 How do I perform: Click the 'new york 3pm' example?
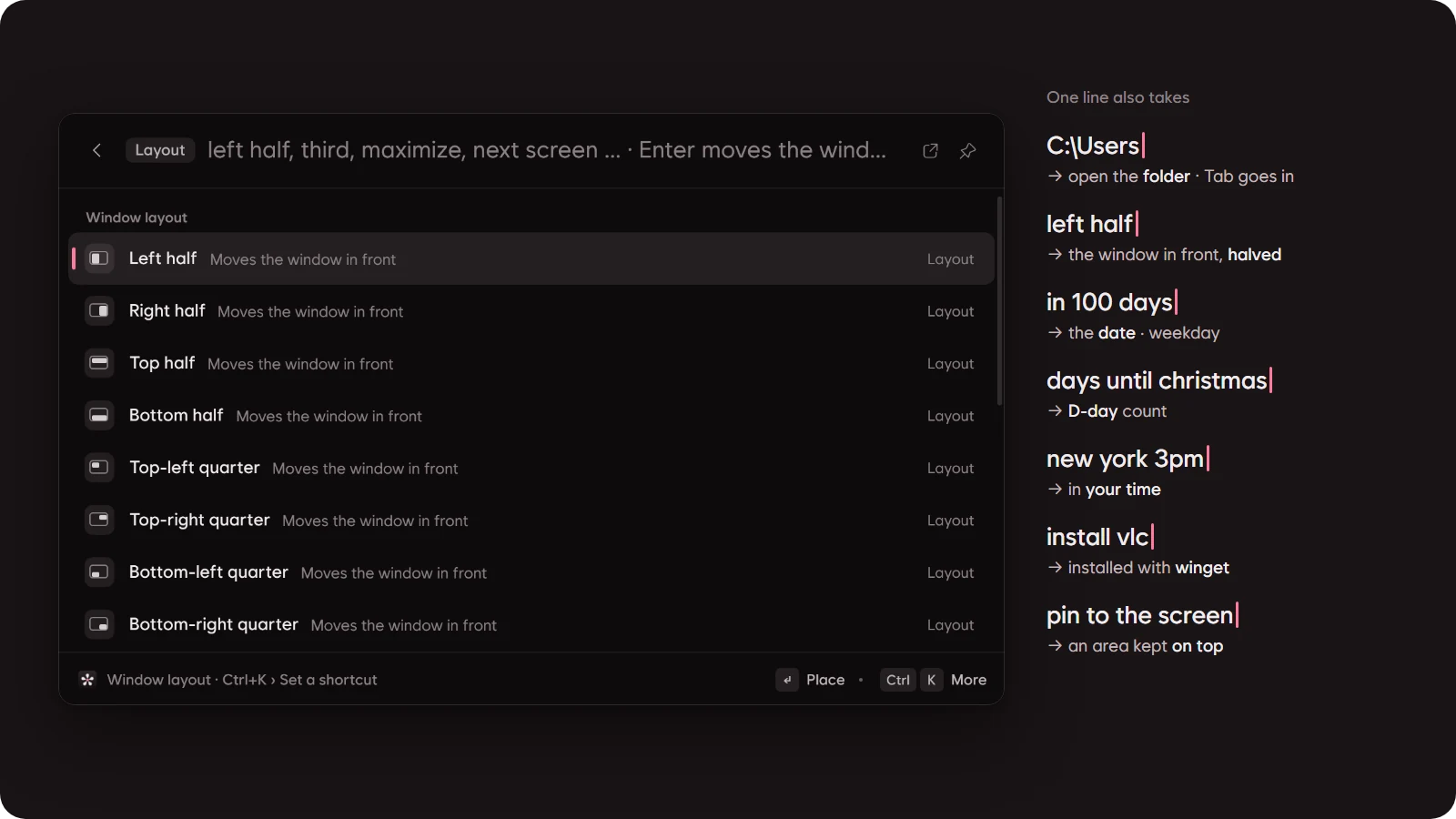1126,459
